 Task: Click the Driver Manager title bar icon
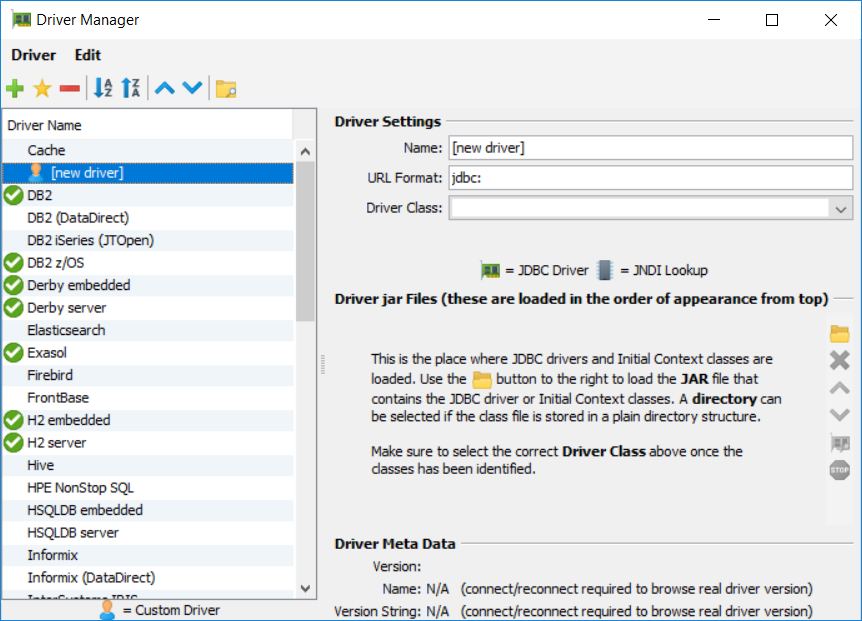tap(22, 20)
